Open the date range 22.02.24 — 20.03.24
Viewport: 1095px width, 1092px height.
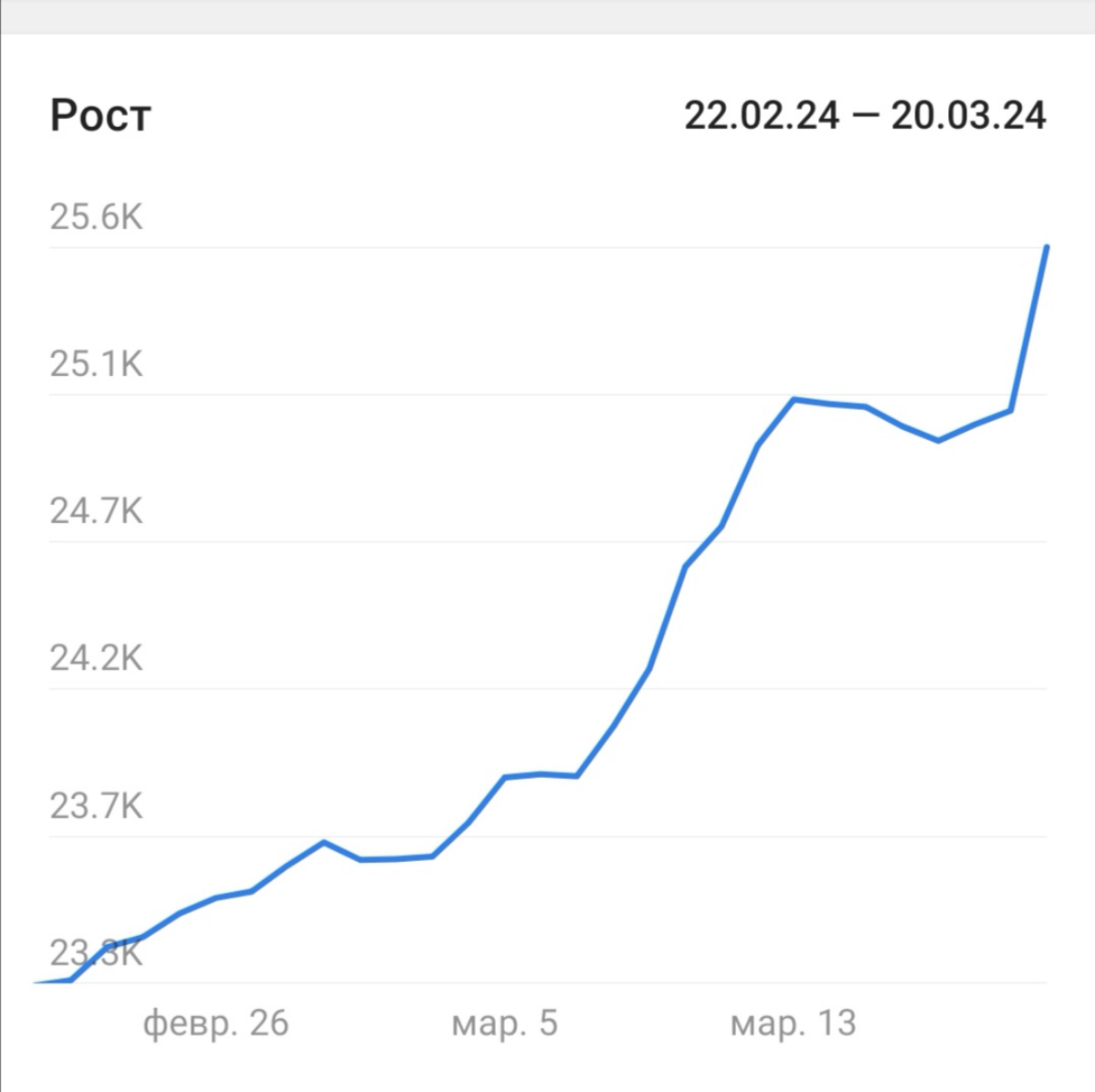[x=864, y=116]
